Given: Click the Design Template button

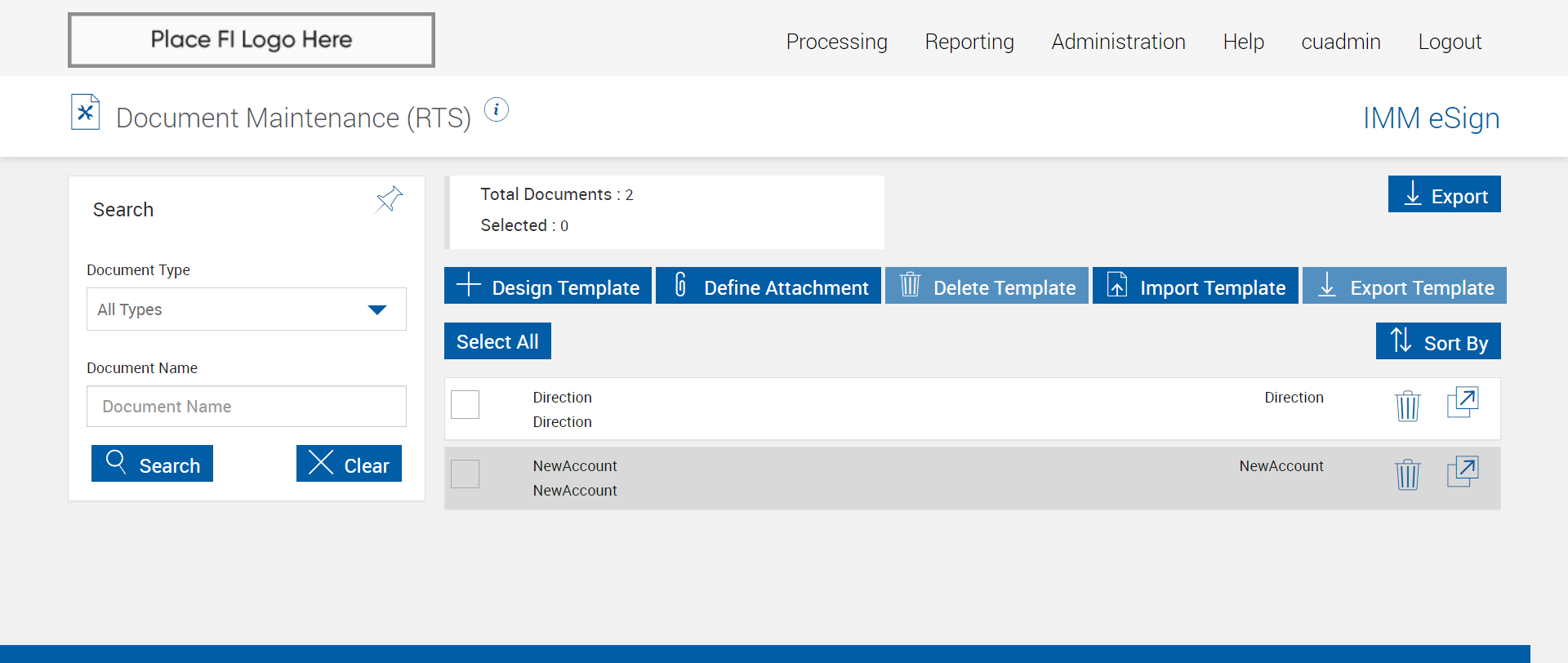Looking at the screenshot, I should [548, 286].
